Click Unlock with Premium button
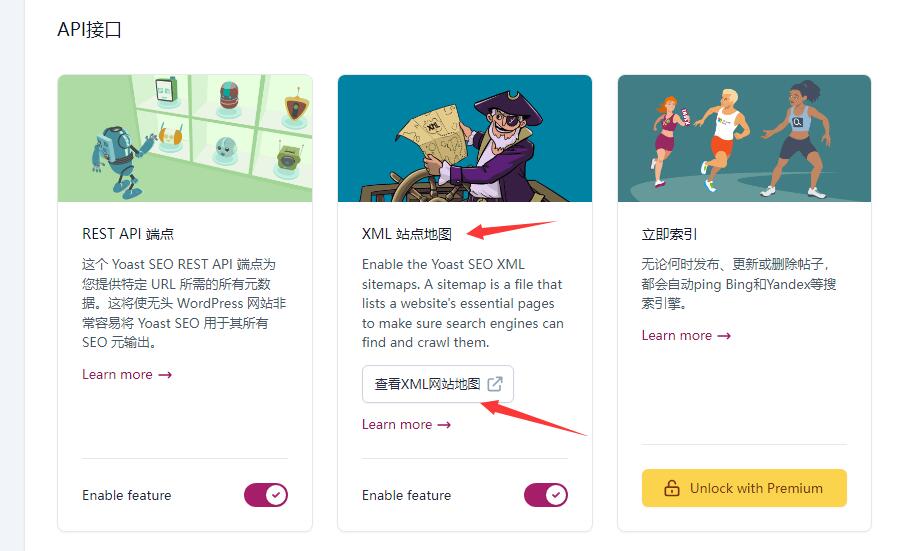The width and height of the screenshot is (900, 551). [x=744, y=488]
